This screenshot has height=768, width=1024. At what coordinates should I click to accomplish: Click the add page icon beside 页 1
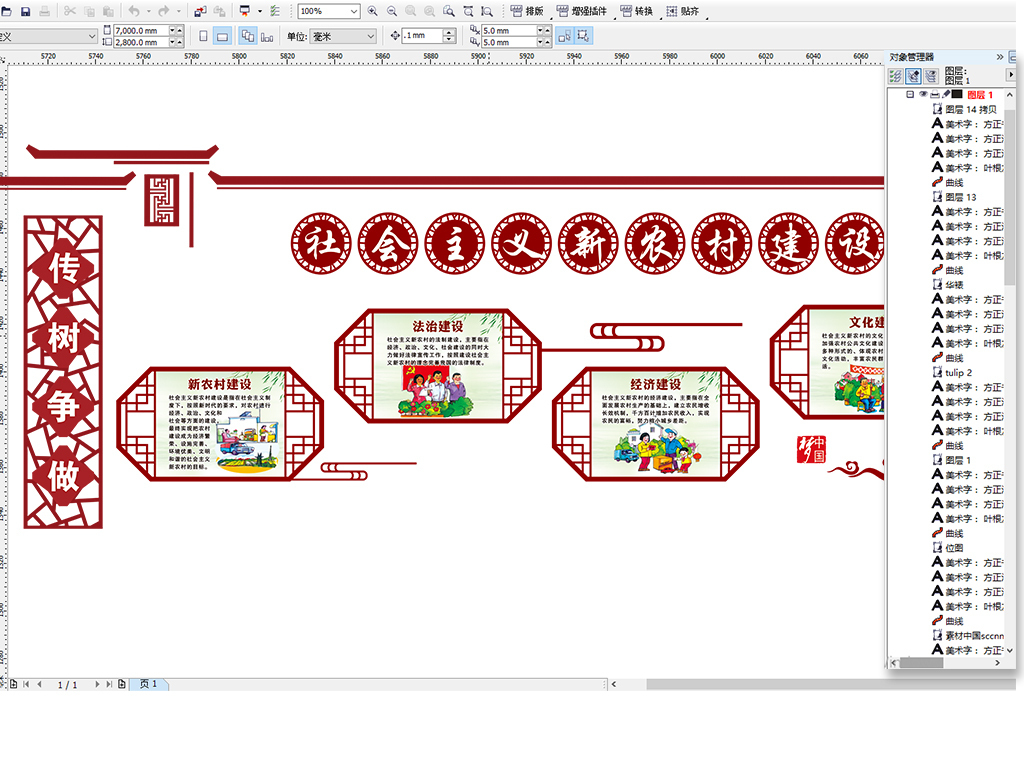tap(122, 684)
